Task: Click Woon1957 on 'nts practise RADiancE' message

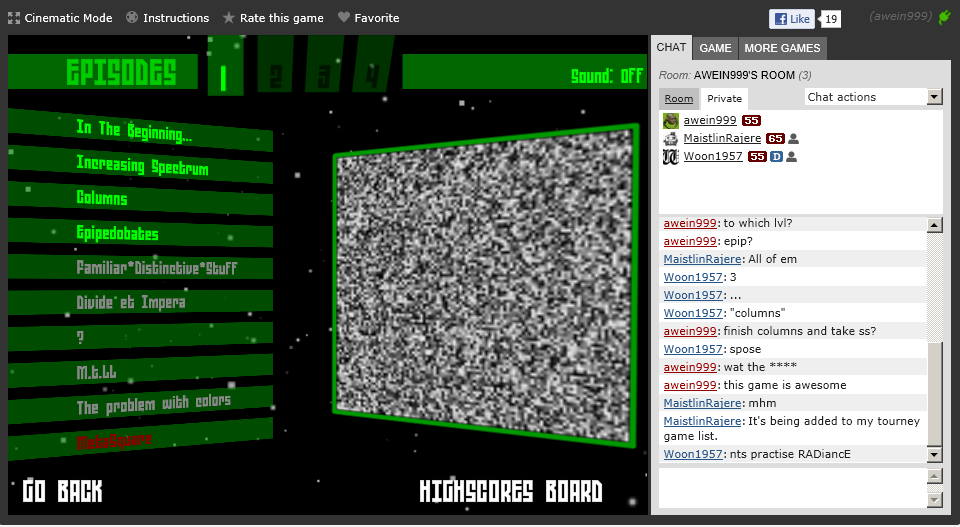Action: 692,454
